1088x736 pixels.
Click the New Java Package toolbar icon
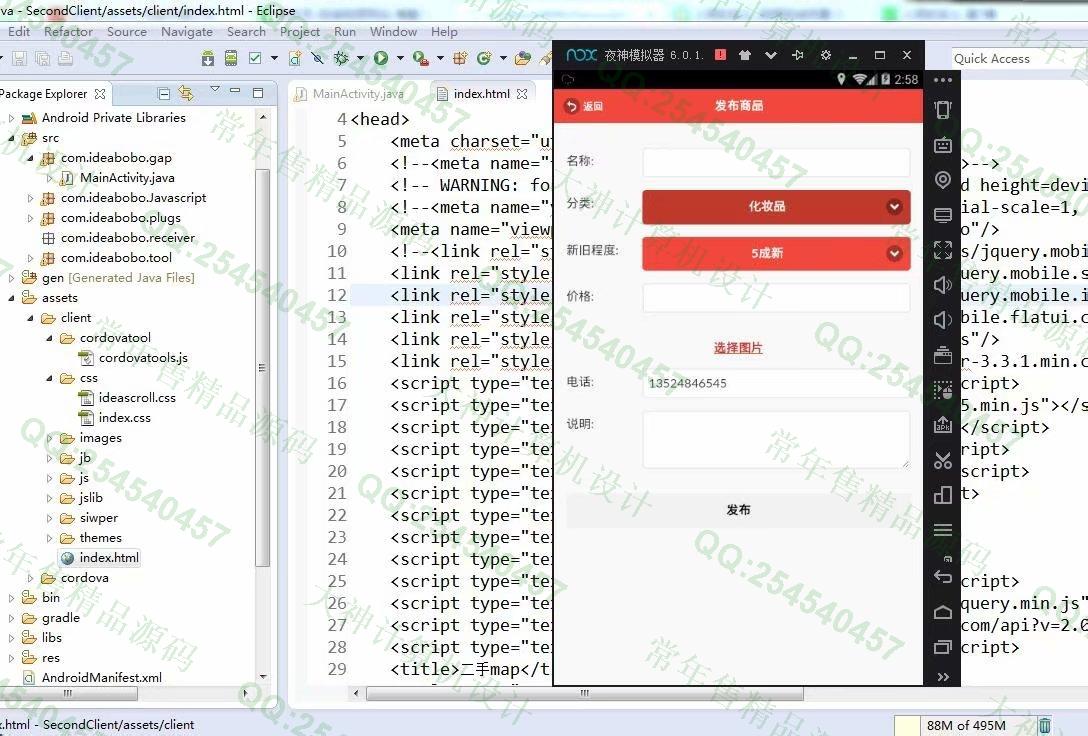[x=460, y=58]
